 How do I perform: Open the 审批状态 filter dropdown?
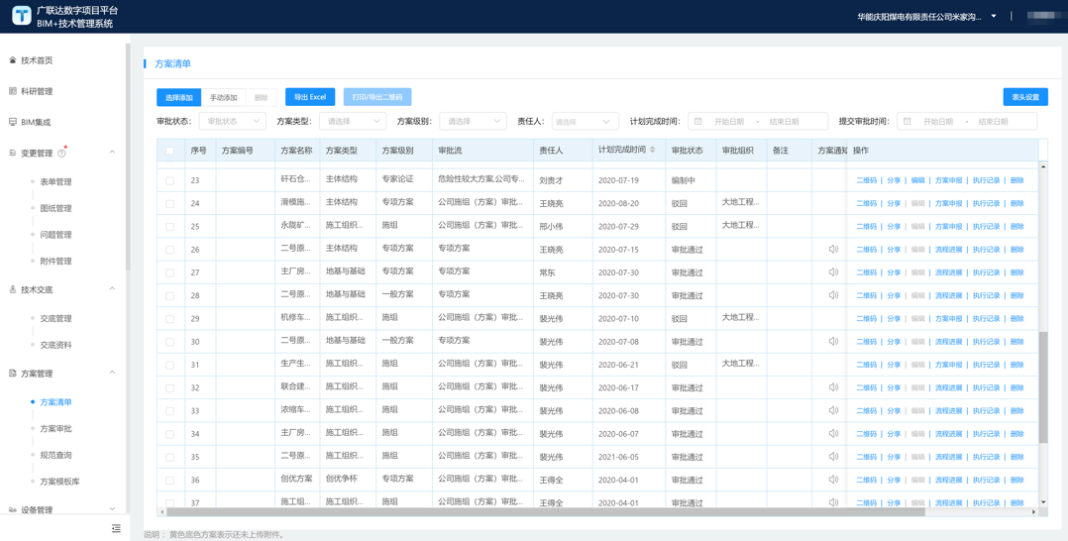(x=232, y=121)
